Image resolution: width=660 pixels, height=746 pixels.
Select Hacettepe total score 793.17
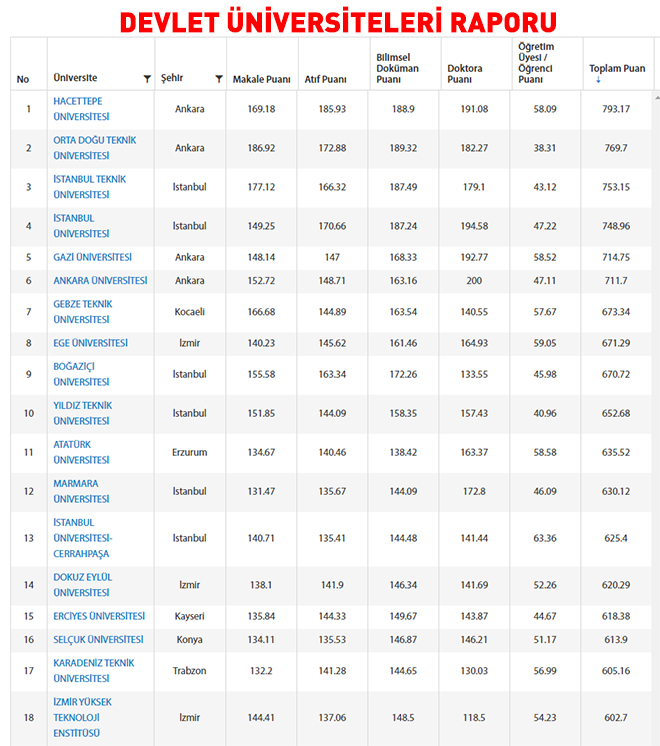tap(616, 109)
